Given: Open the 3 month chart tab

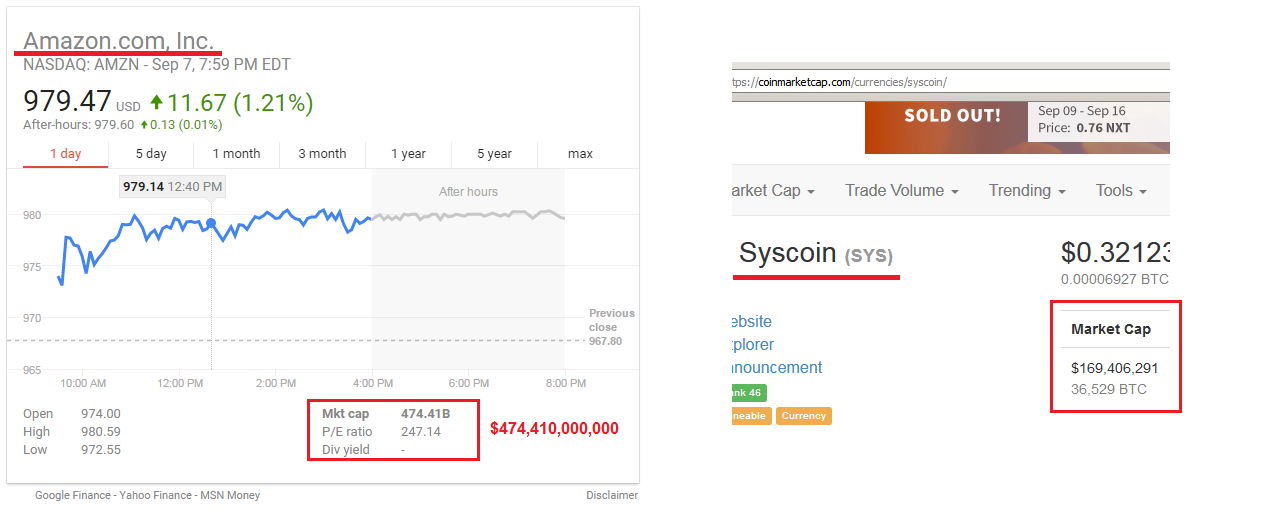Looking at the screenshot, I should coord(322,153).
